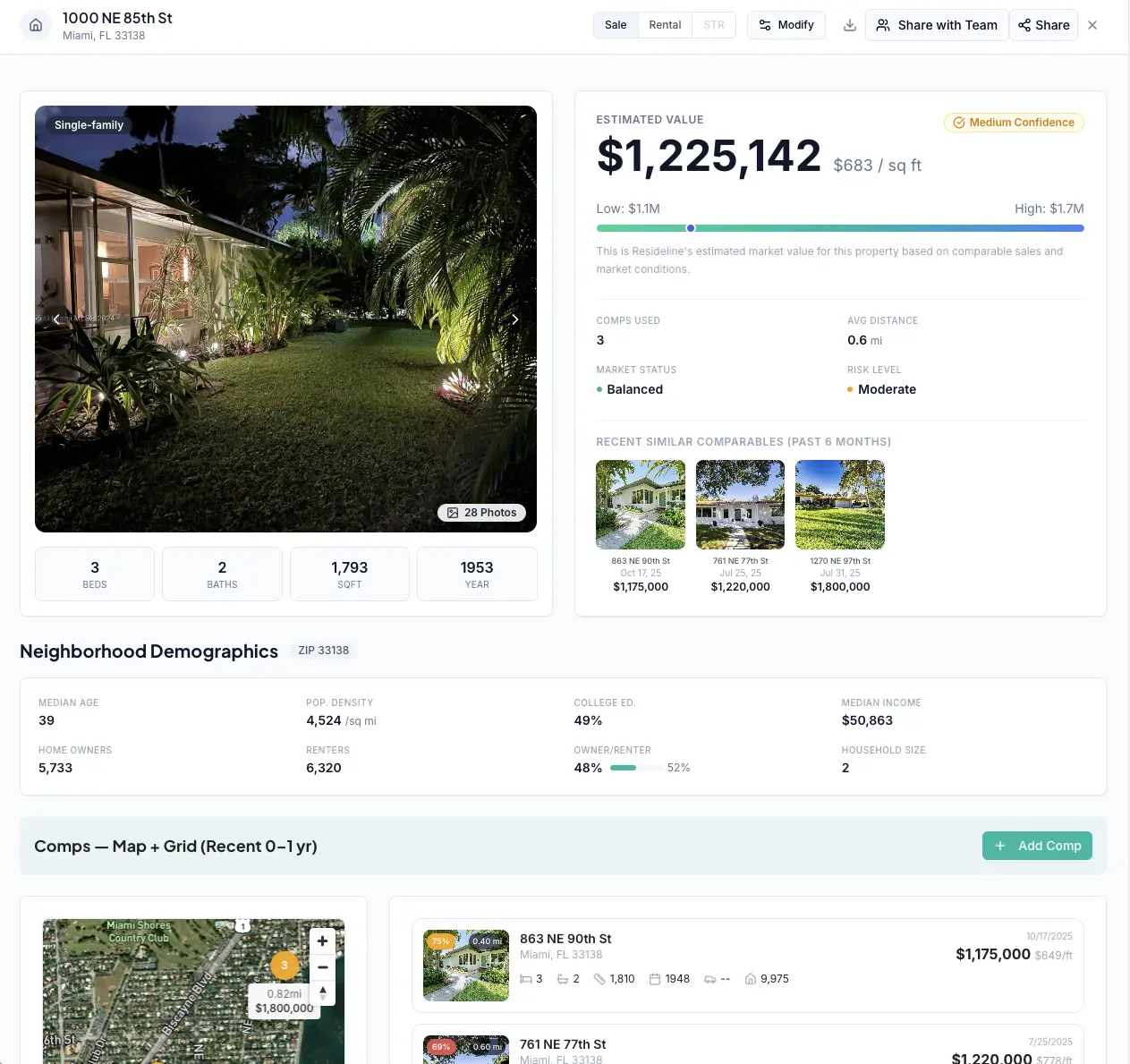Zoom in on the comps map
The height and width of the screenshot is (1064, 1130).
(323, 941)
